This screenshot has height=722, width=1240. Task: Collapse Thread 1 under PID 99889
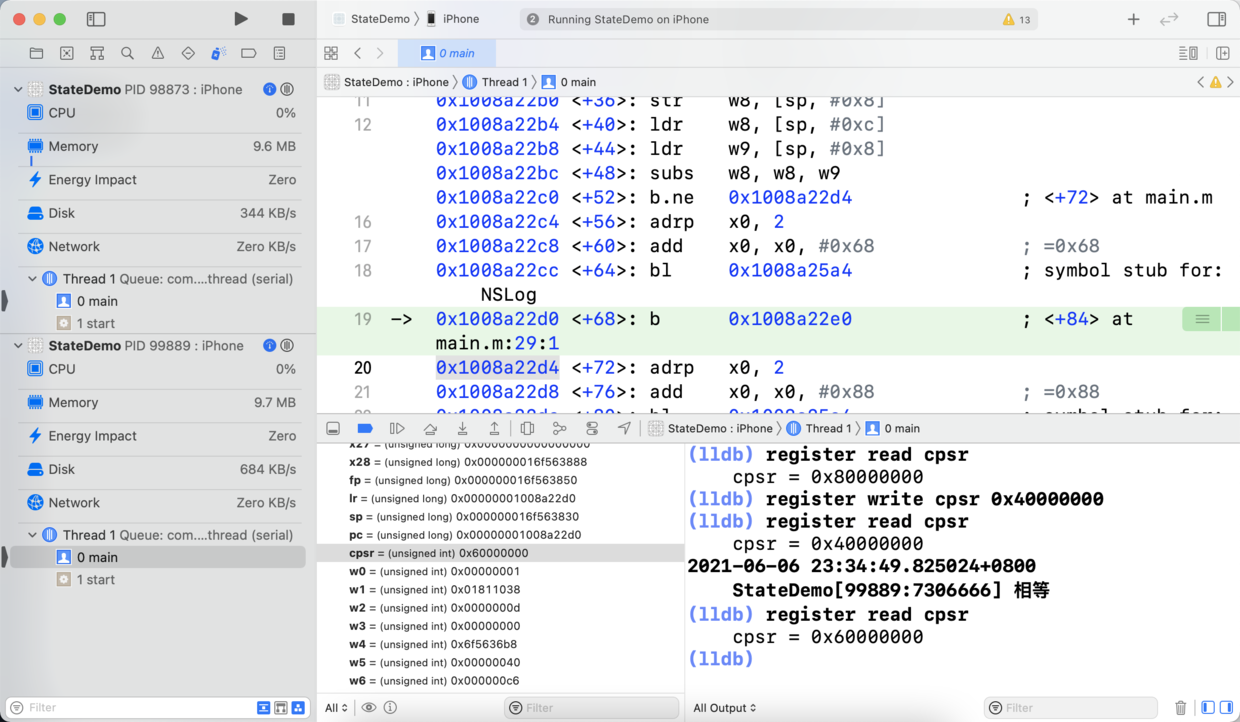[x=32, y=535]
